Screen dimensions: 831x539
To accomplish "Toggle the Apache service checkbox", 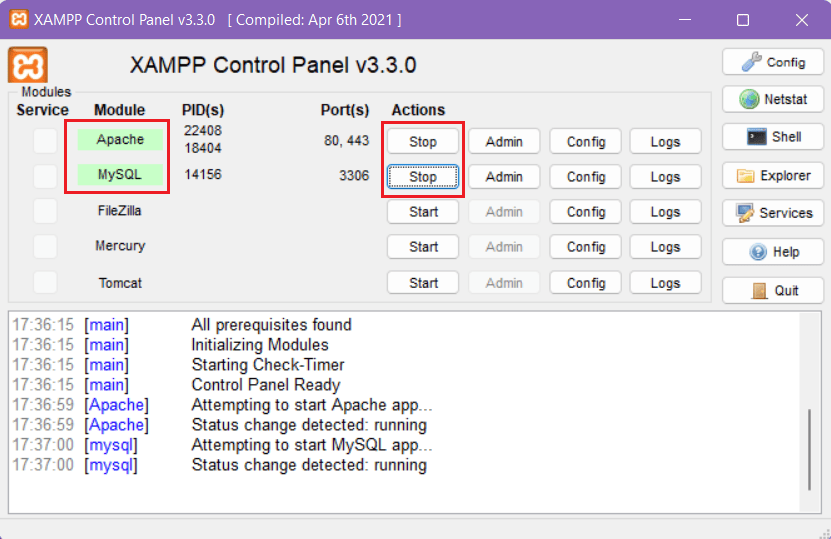I will [x=45, y=141].
